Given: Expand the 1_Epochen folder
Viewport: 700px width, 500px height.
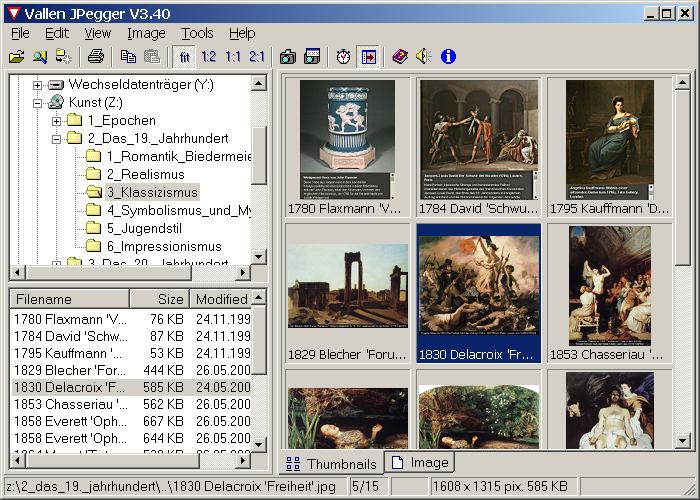Looking at the screenshot, I should tap(57, 121).
